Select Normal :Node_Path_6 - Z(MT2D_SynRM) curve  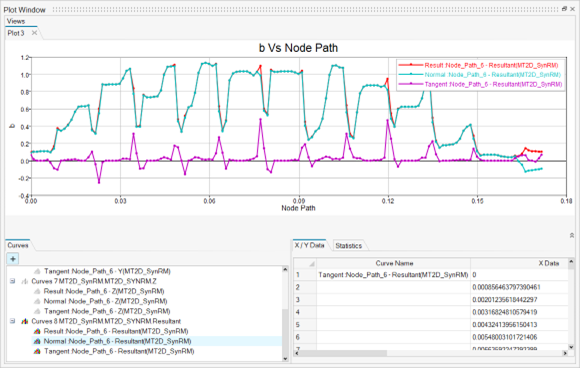click(x=105, y=301)
